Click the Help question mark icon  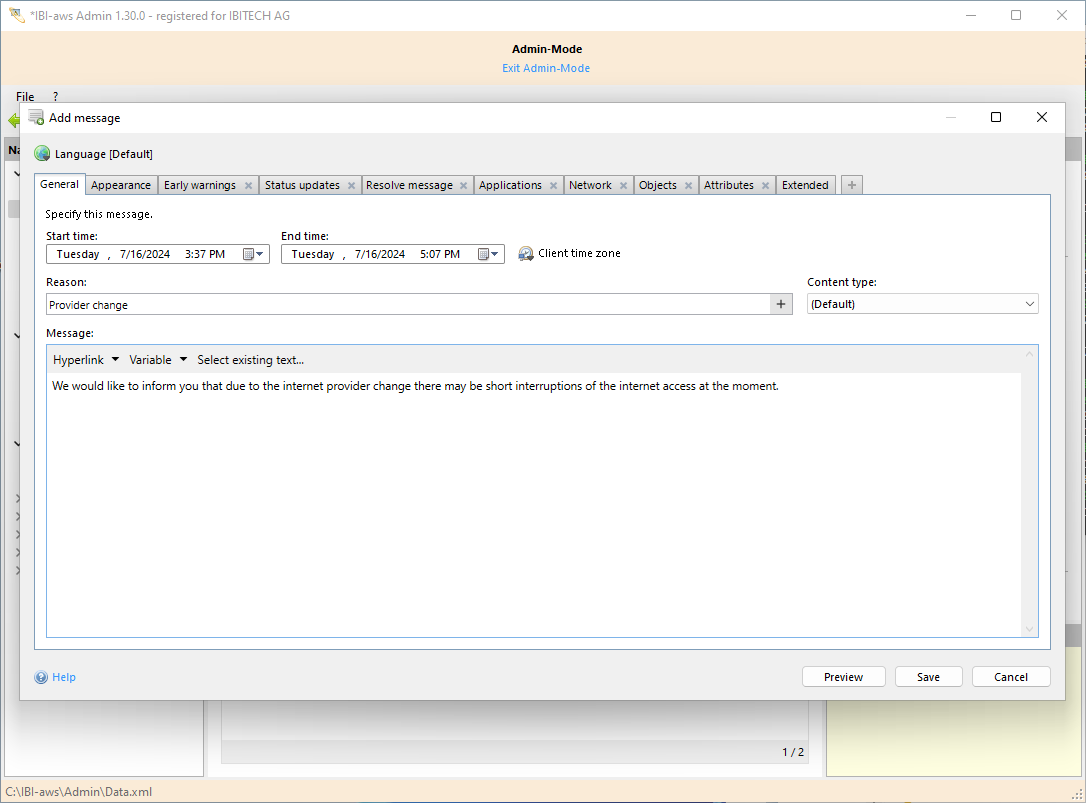pos(41,677)
